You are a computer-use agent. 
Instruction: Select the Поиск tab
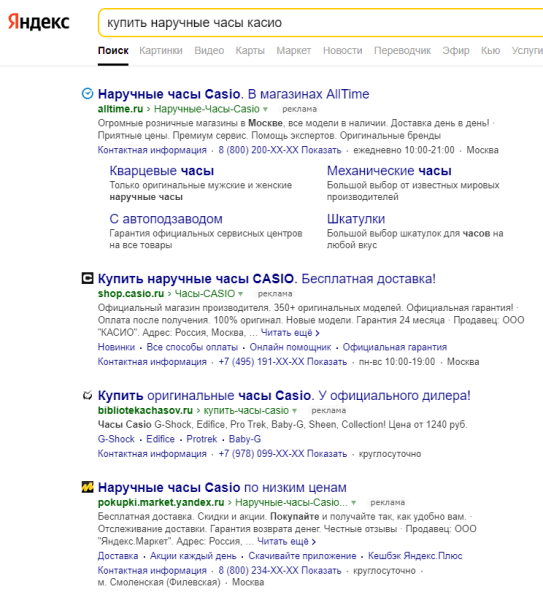[x=113, y=51]
